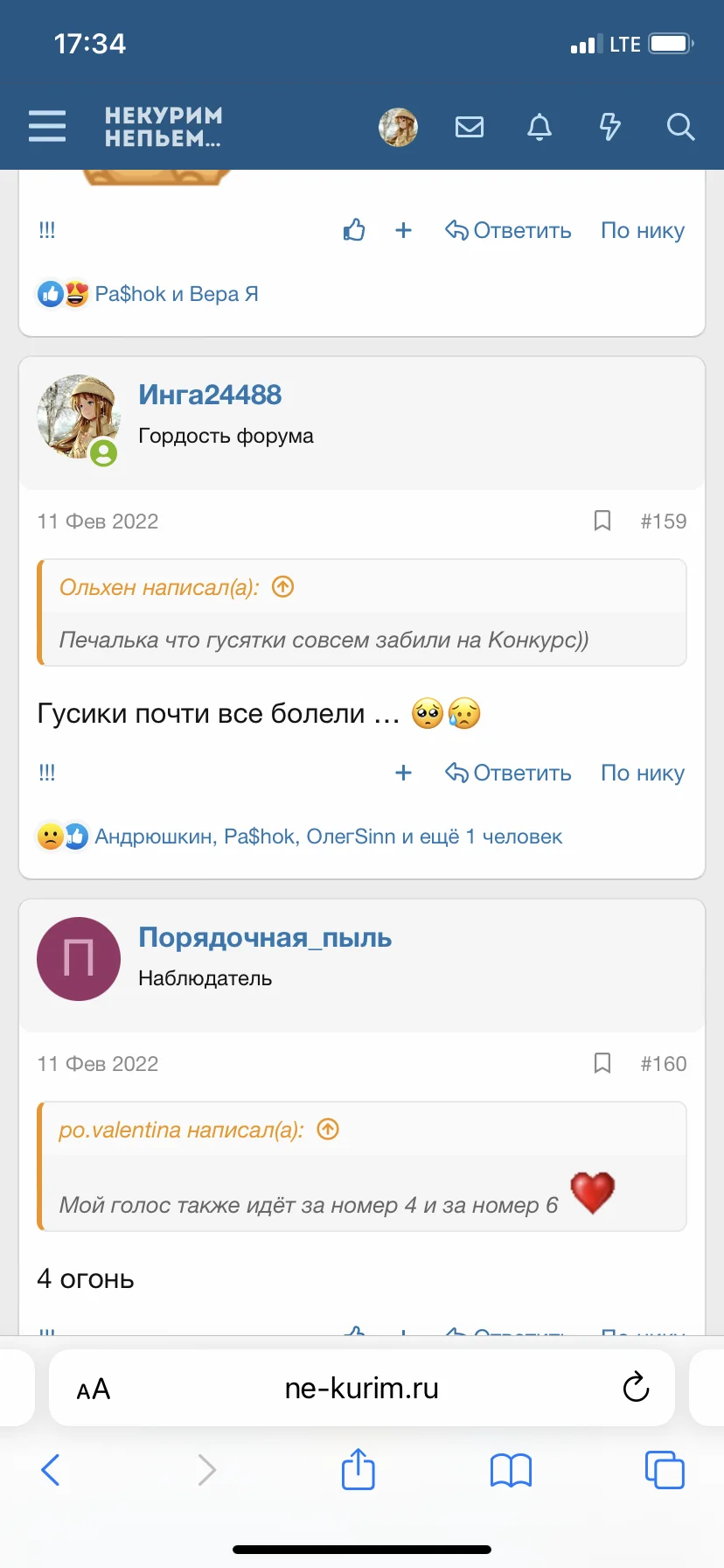Like the top post with thumbs-up icon

point(354,230)
